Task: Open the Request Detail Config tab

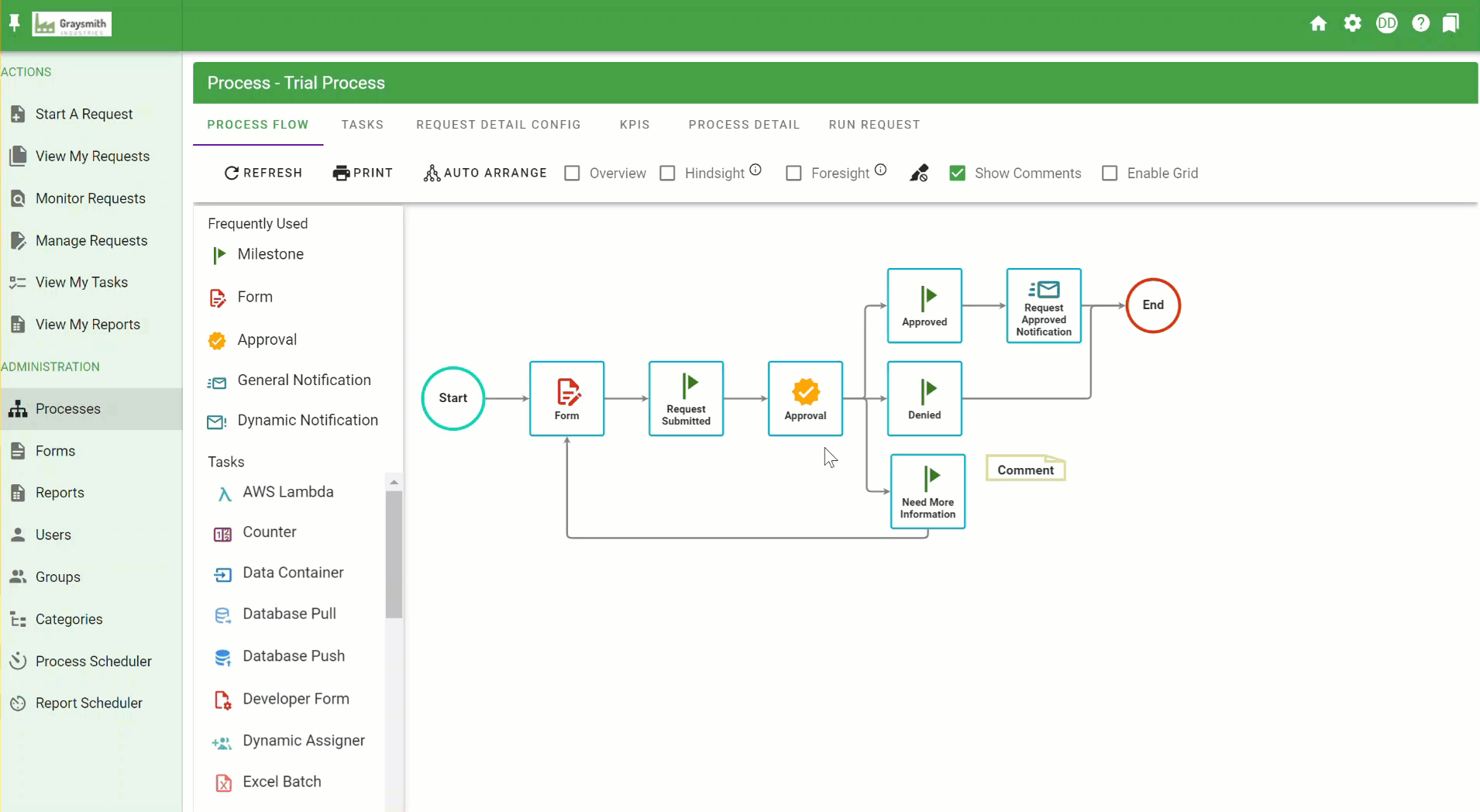Action: tap(498, 125)
